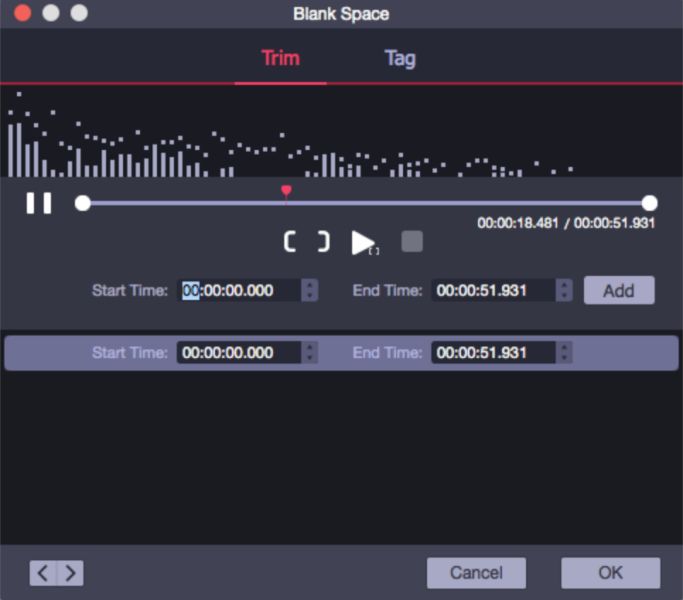Switch to the Tag tab
The width and height of the screenshot is (683, 600).
[x=400, y=58]
